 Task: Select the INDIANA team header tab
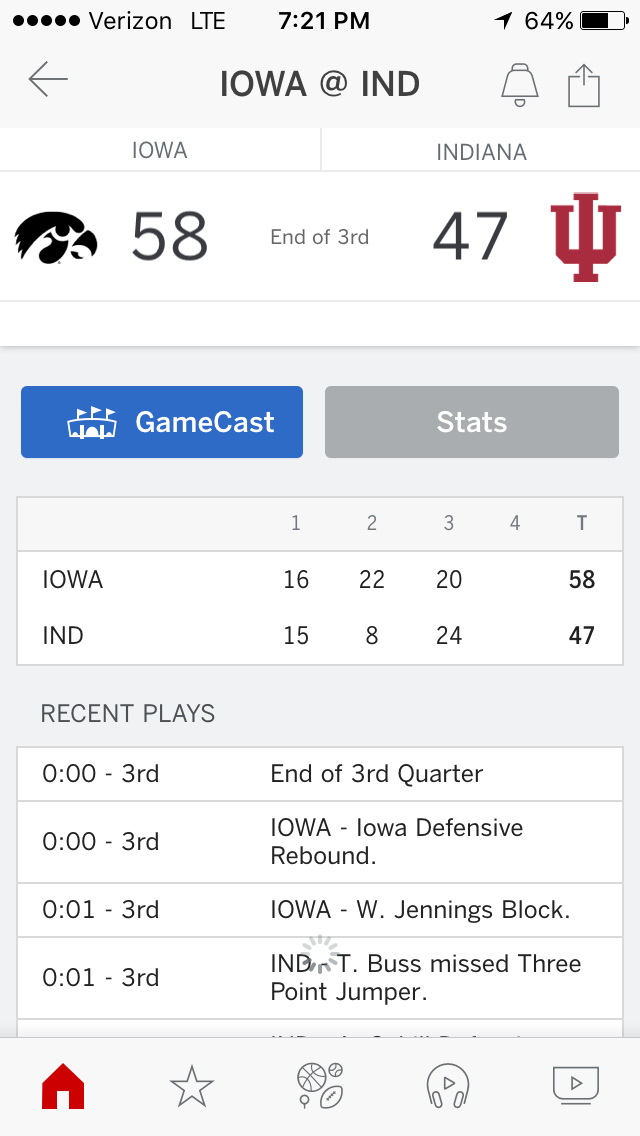coord(481,152)
